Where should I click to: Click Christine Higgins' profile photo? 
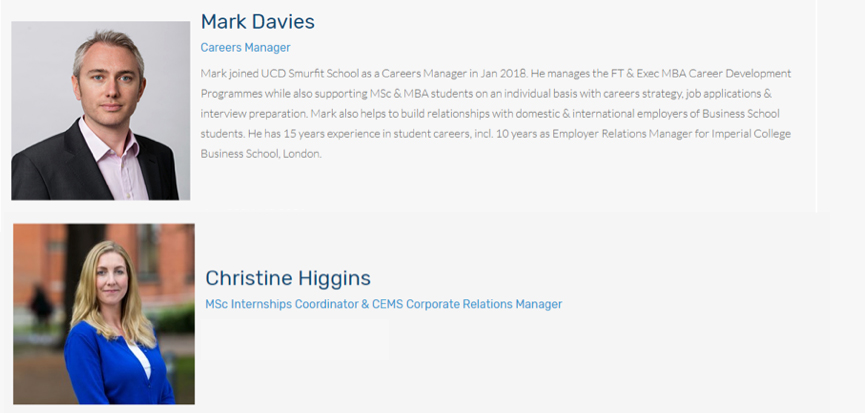(x=104, y=313)
